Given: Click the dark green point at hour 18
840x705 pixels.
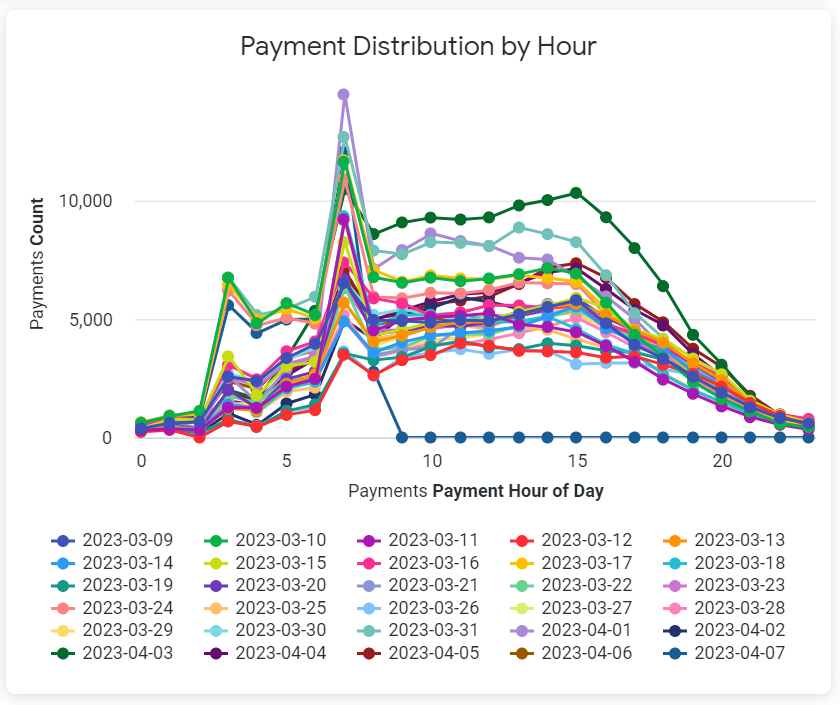Looking at the screenshot, I should [x=663, y=286].
